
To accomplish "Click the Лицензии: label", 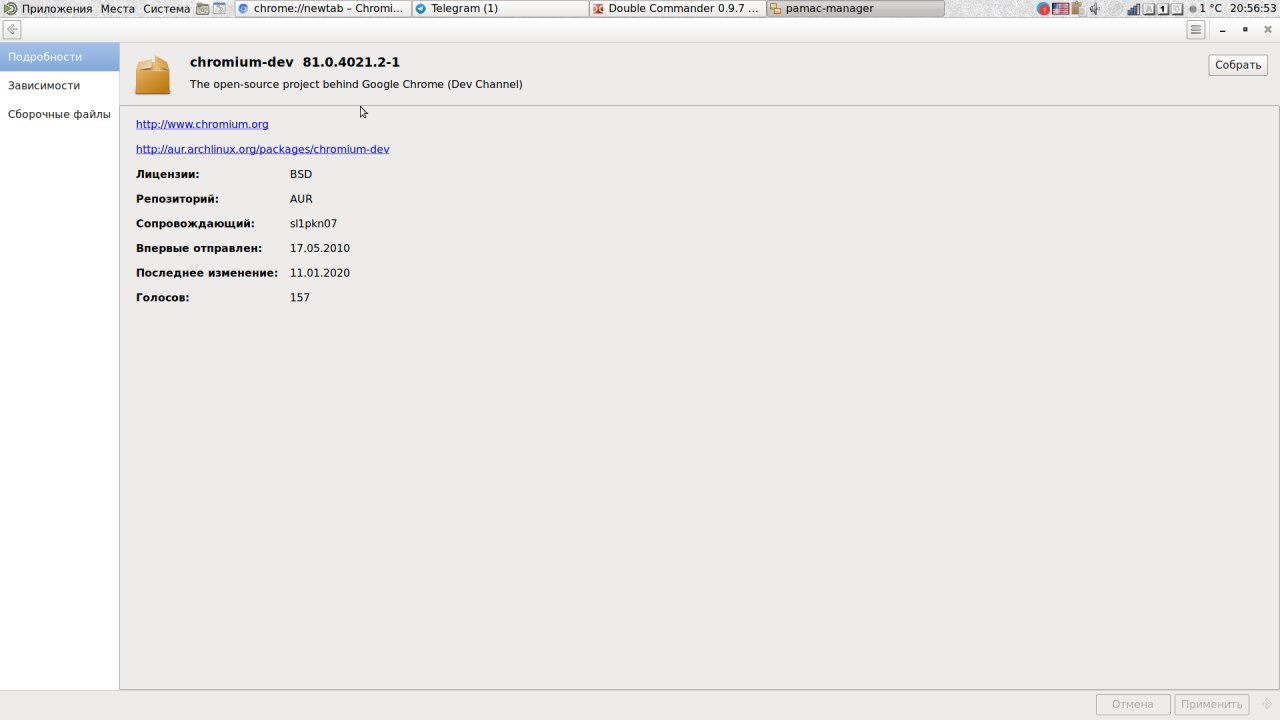I will (x=168, y=174).
